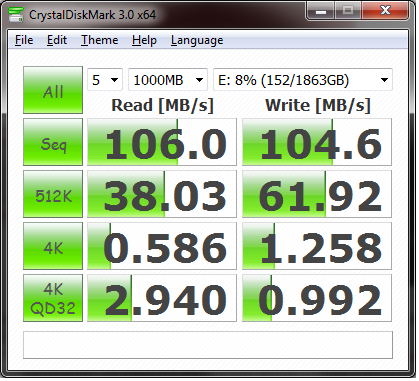This screenshot has width=419, height=381.
Task: Open the Theme menu
Action: [x=100, y=40]
